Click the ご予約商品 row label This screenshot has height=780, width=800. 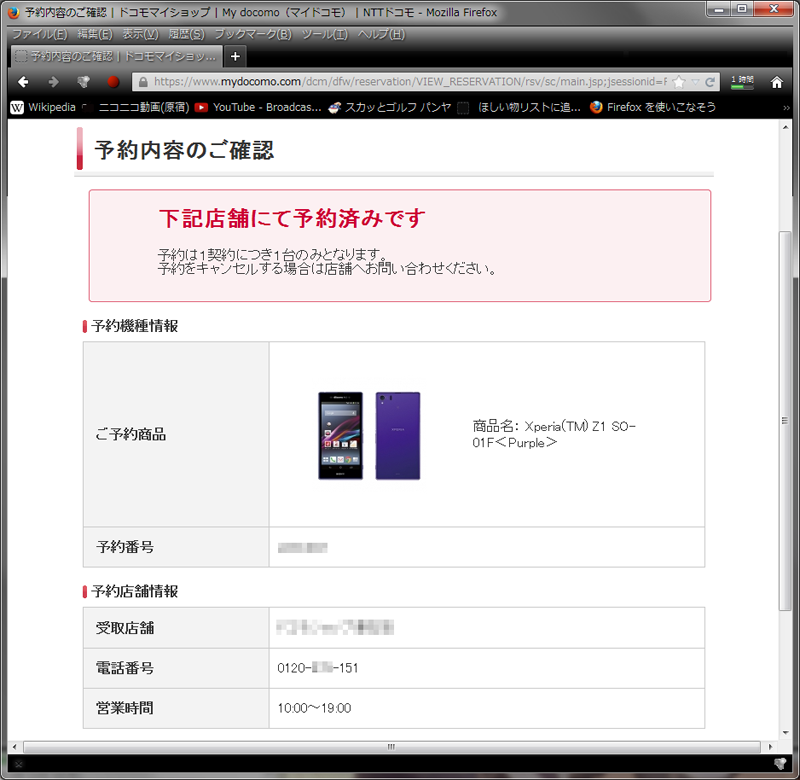[x=131, y=434]
